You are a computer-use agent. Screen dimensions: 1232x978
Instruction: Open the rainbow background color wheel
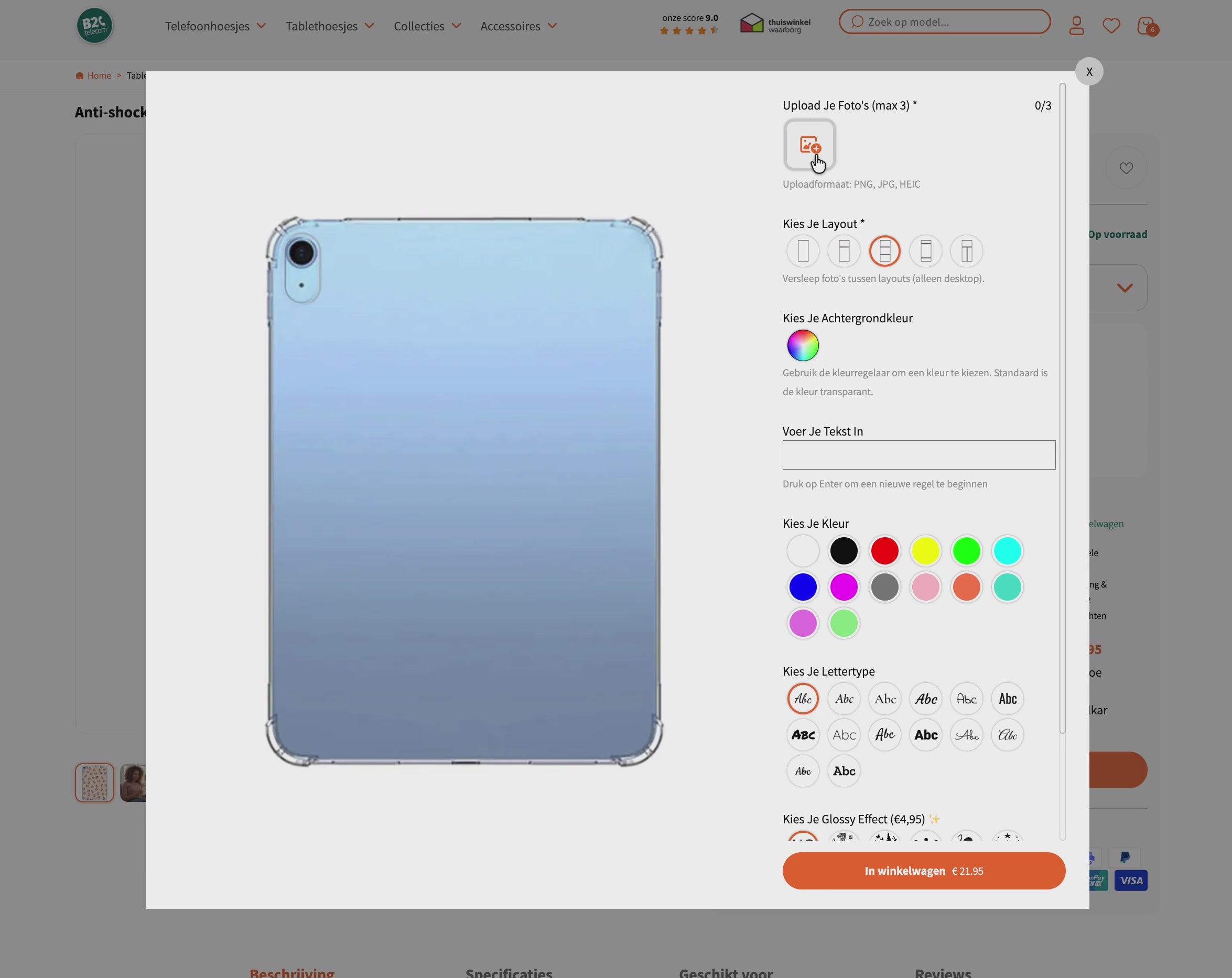803,345
